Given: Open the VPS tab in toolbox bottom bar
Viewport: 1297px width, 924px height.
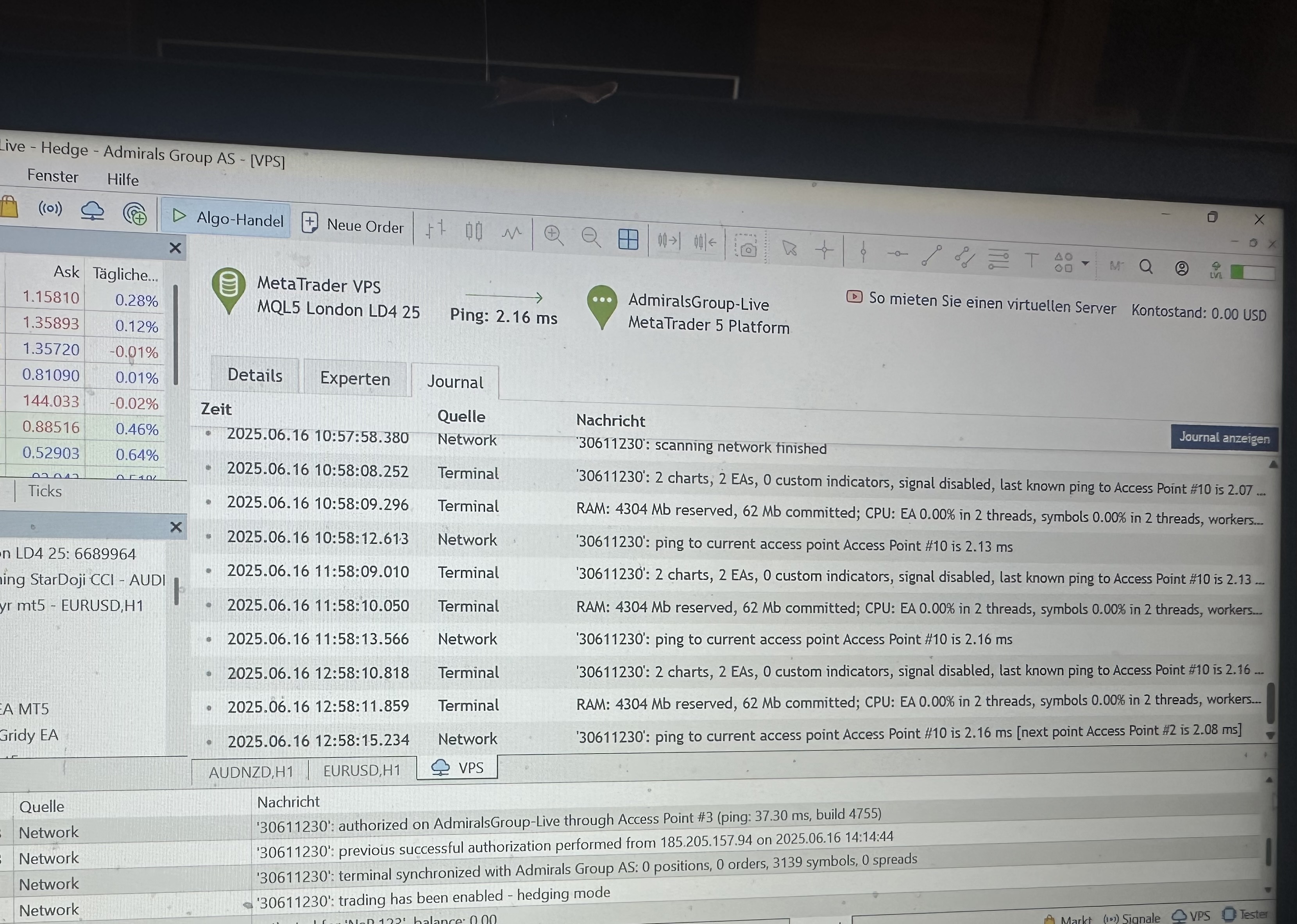Looking at the screenshot, I should point(1191,916).
